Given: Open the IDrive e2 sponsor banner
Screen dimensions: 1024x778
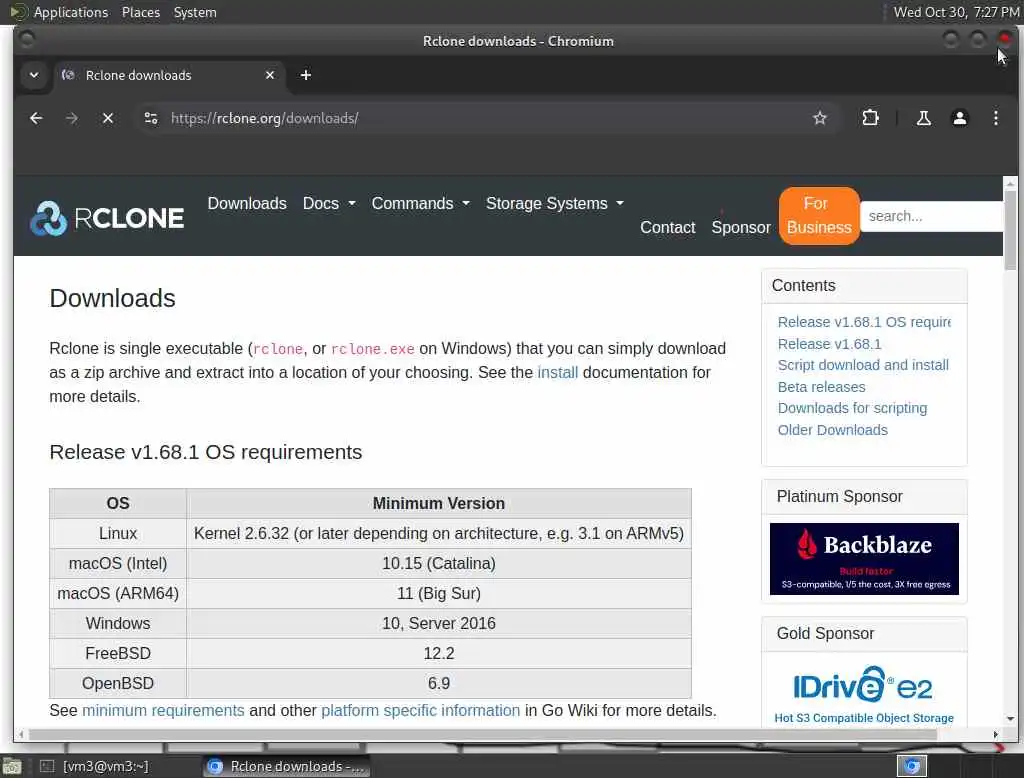Looking at the screenshot, I should pos(864,694).
